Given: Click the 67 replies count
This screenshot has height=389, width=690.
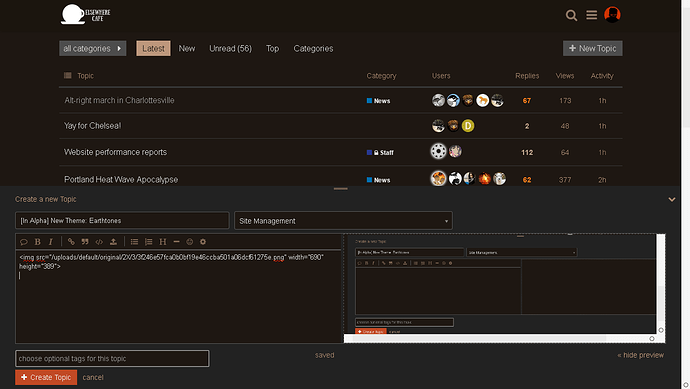Looking at the screenshot, I should (527, 101).
